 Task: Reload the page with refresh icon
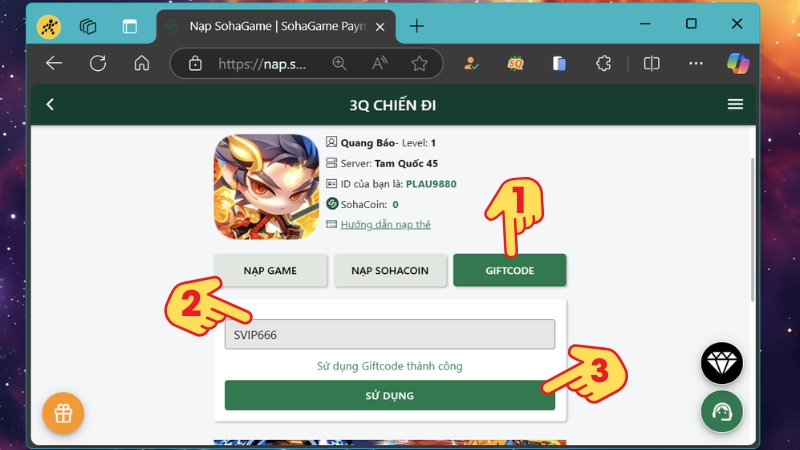[x=98, y=63]
